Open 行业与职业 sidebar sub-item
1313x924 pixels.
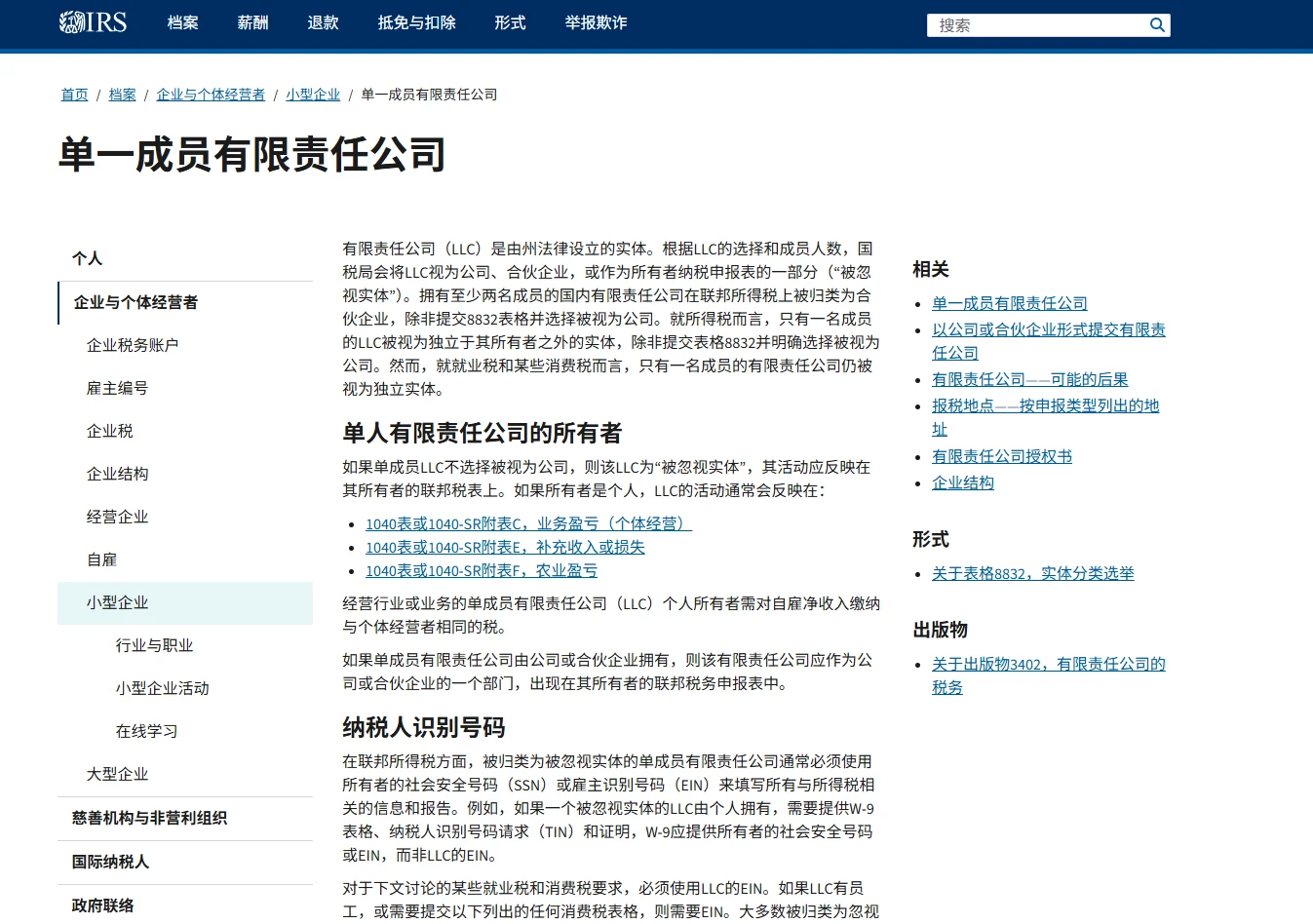click(x=185, y=645)
